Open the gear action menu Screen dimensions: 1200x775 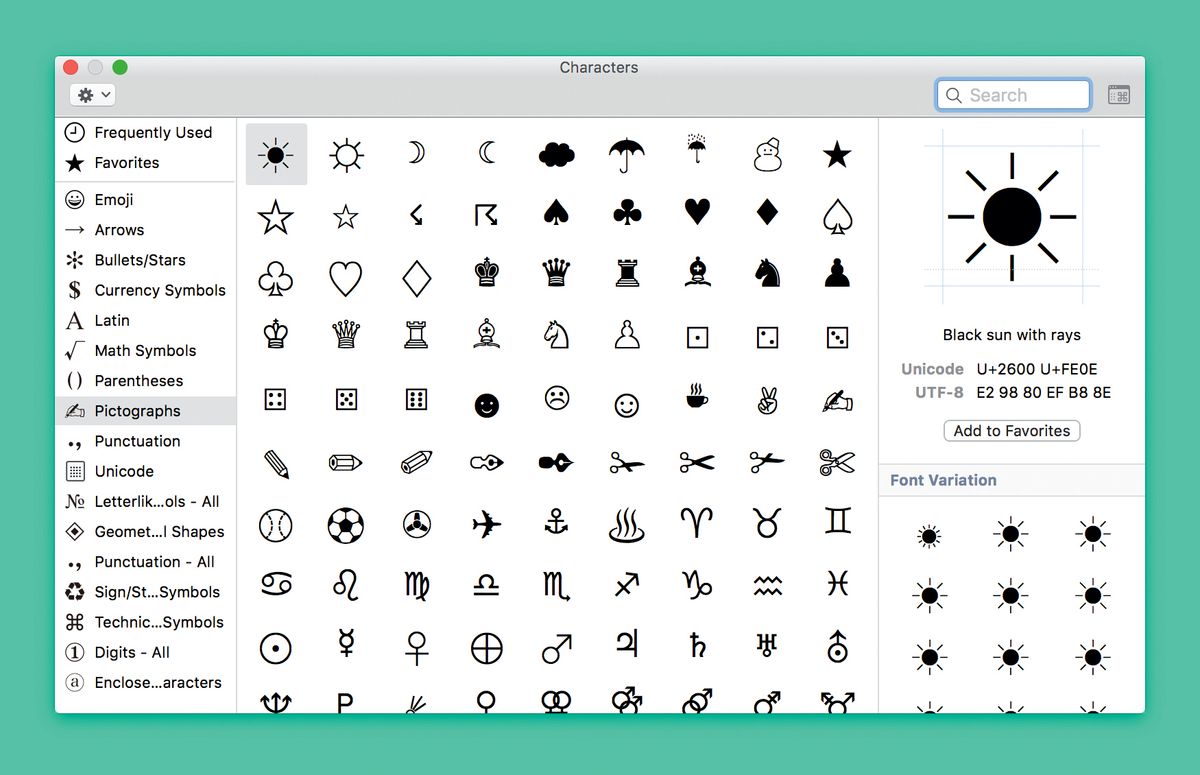pyautogui.click(x=91, y=94)
